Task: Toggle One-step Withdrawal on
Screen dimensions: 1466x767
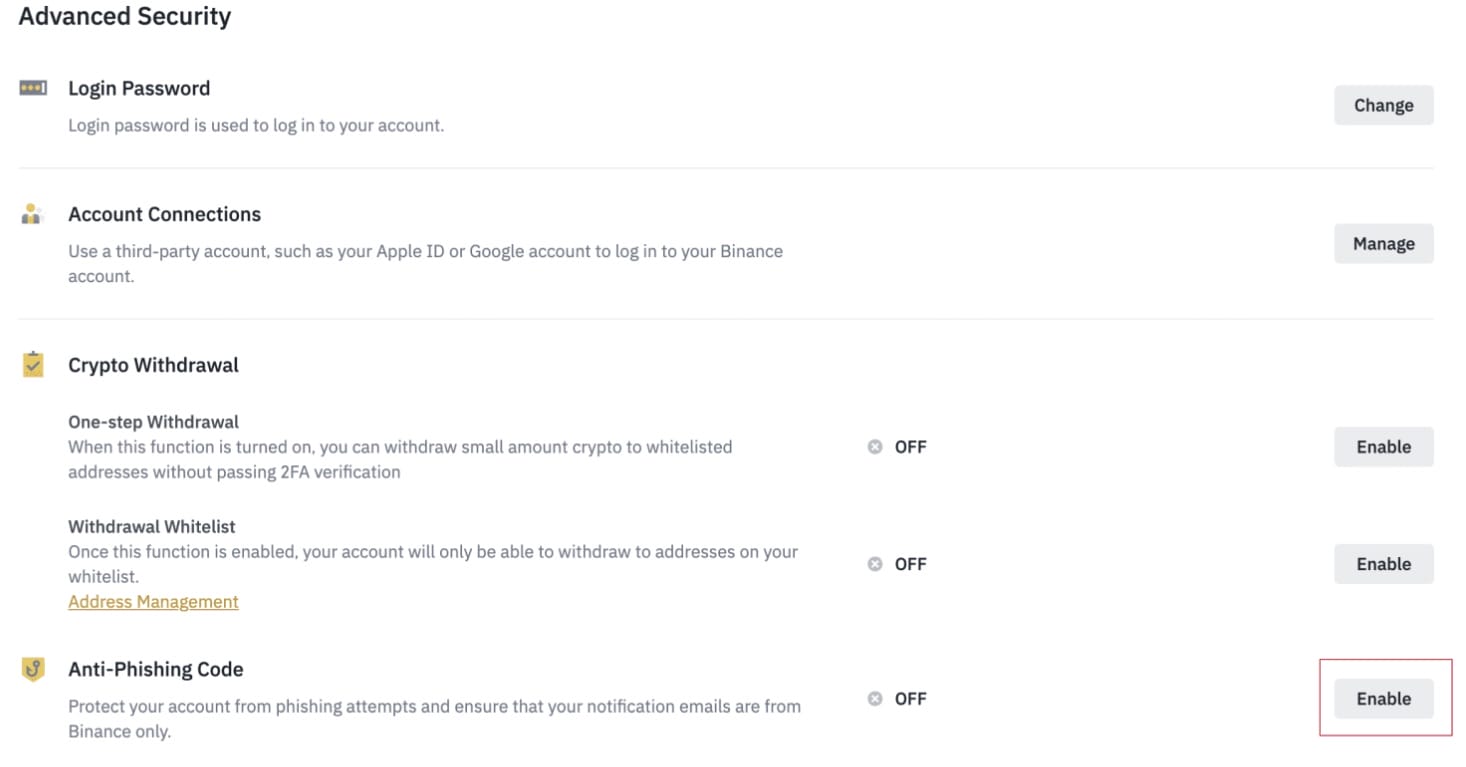Action: [x=1383, y=447]
